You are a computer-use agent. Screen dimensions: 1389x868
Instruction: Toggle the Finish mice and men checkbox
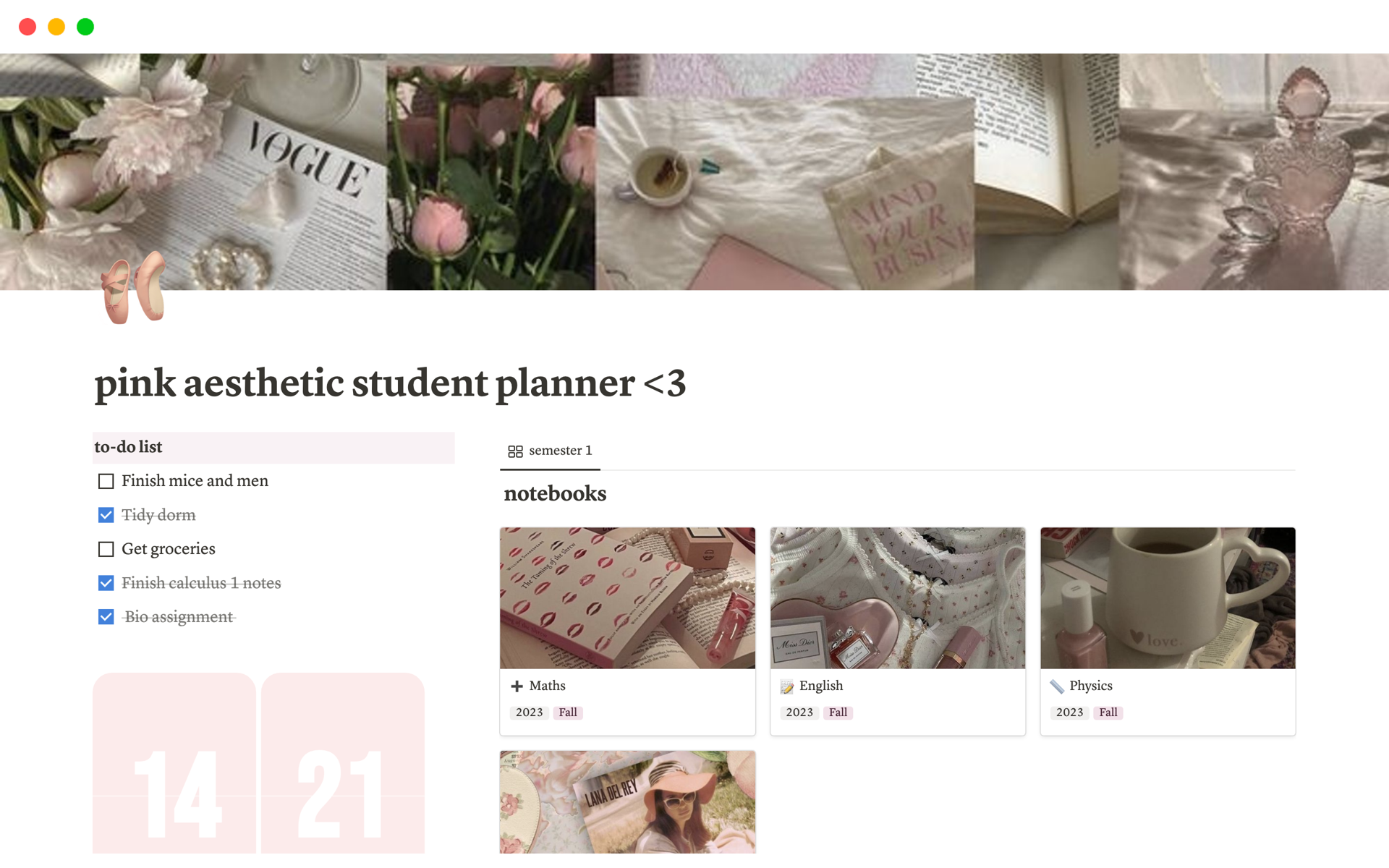pos(105,482)
